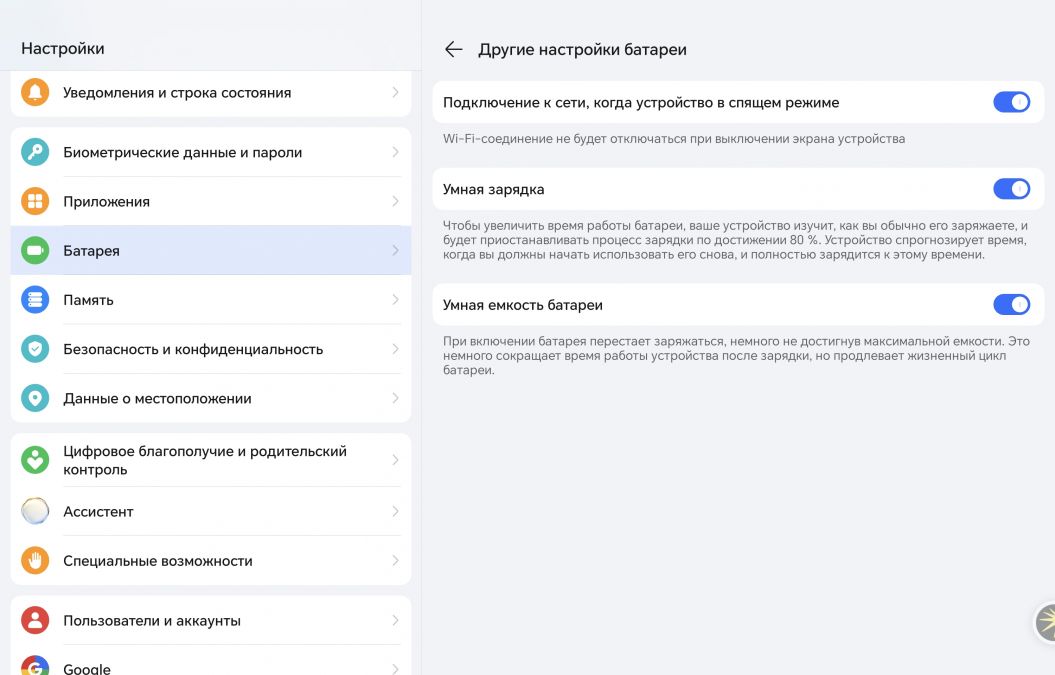Click chevron next to Данные о местоположении
1055x675 pixels.
(x=396, y=398)
